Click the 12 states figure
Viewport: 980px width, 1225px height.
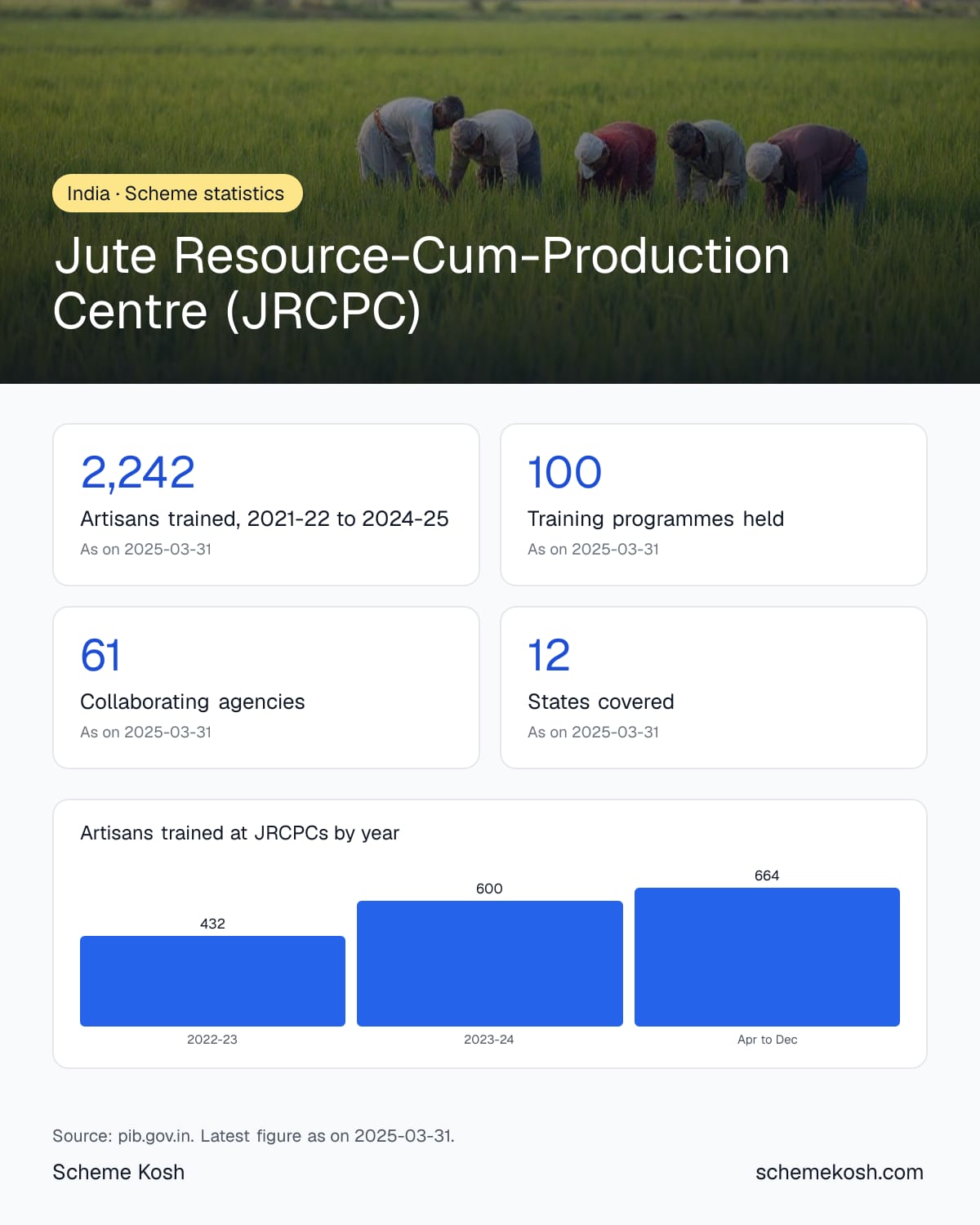549,655
